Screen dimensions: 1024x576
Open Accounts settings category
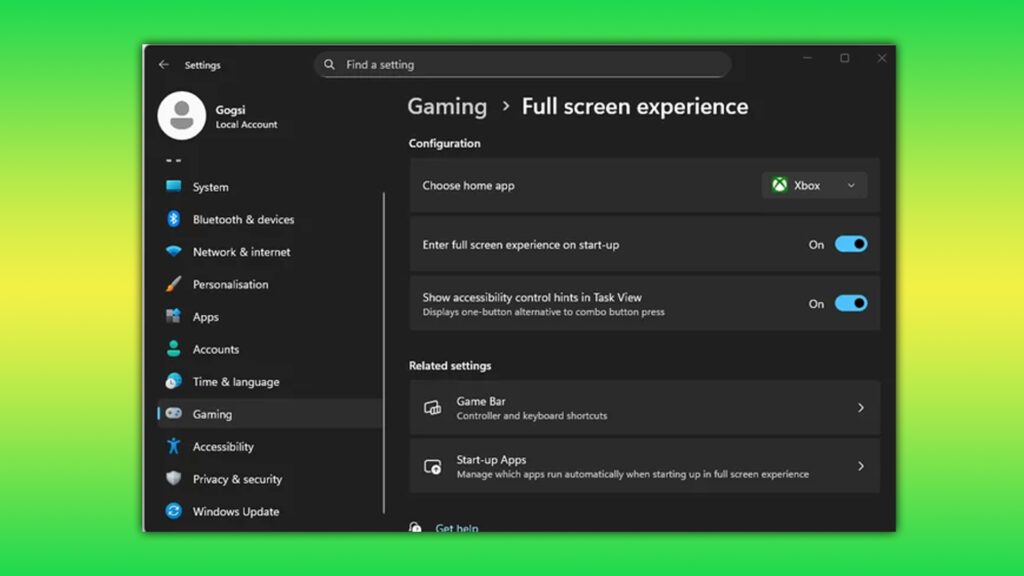coord(269,349)
